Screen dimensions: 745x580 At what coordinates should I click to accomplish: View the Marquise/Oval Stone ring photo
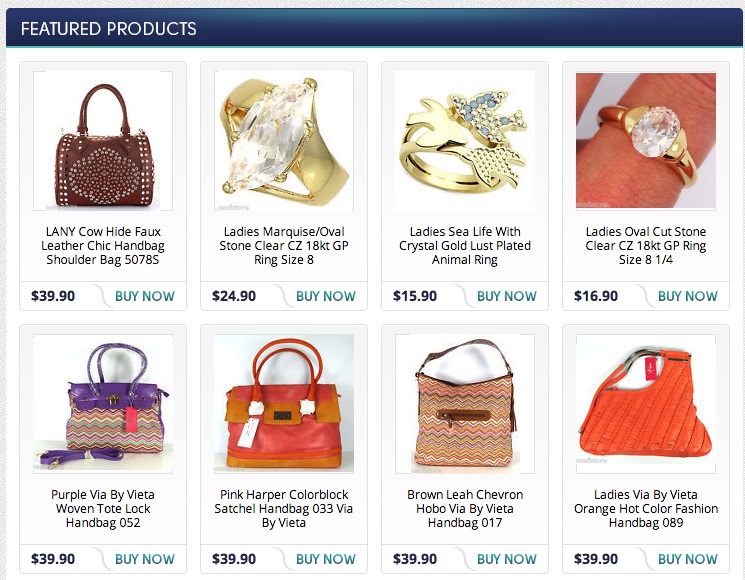pyautogui.click(x=284, y=141)
